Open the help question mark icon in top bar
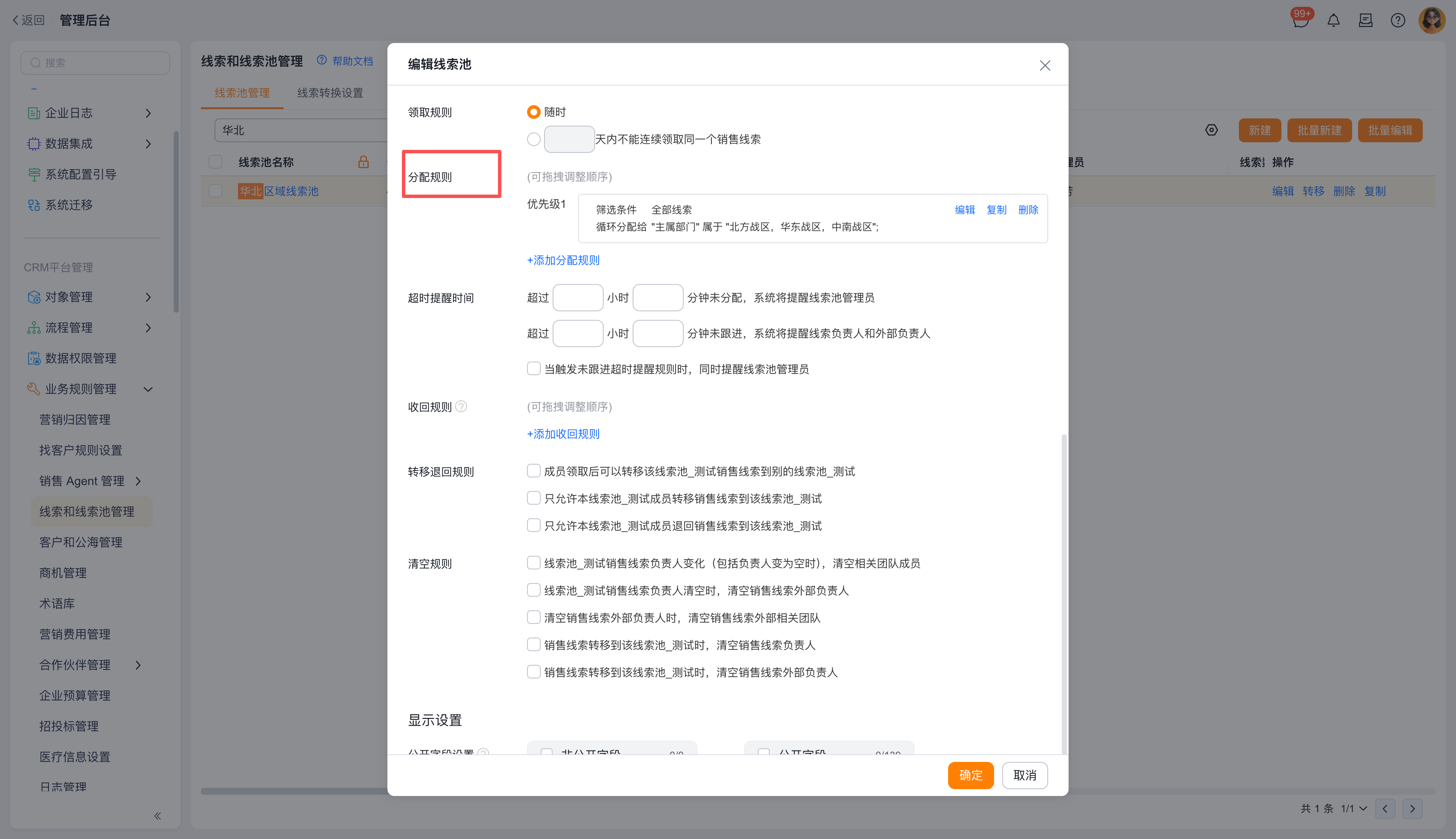Screen dimensions: 1456x839 (x=1398, y=21)
